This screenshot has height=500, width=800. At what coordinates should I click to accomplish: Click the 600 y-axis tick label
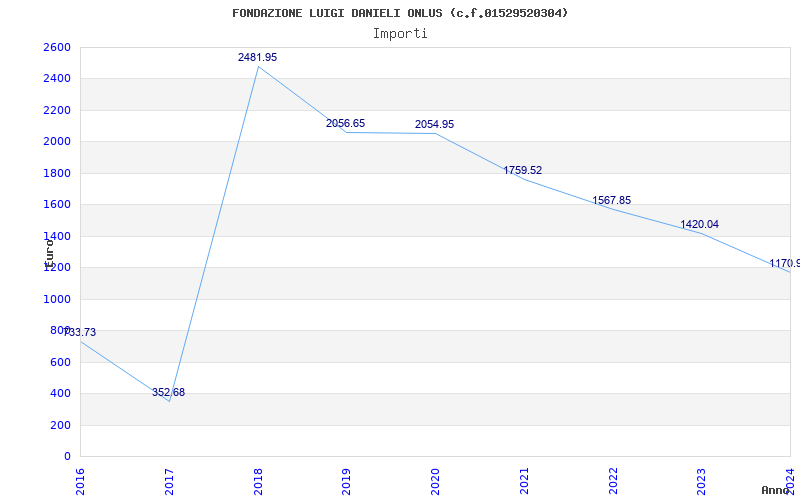(x=61, y=362)
